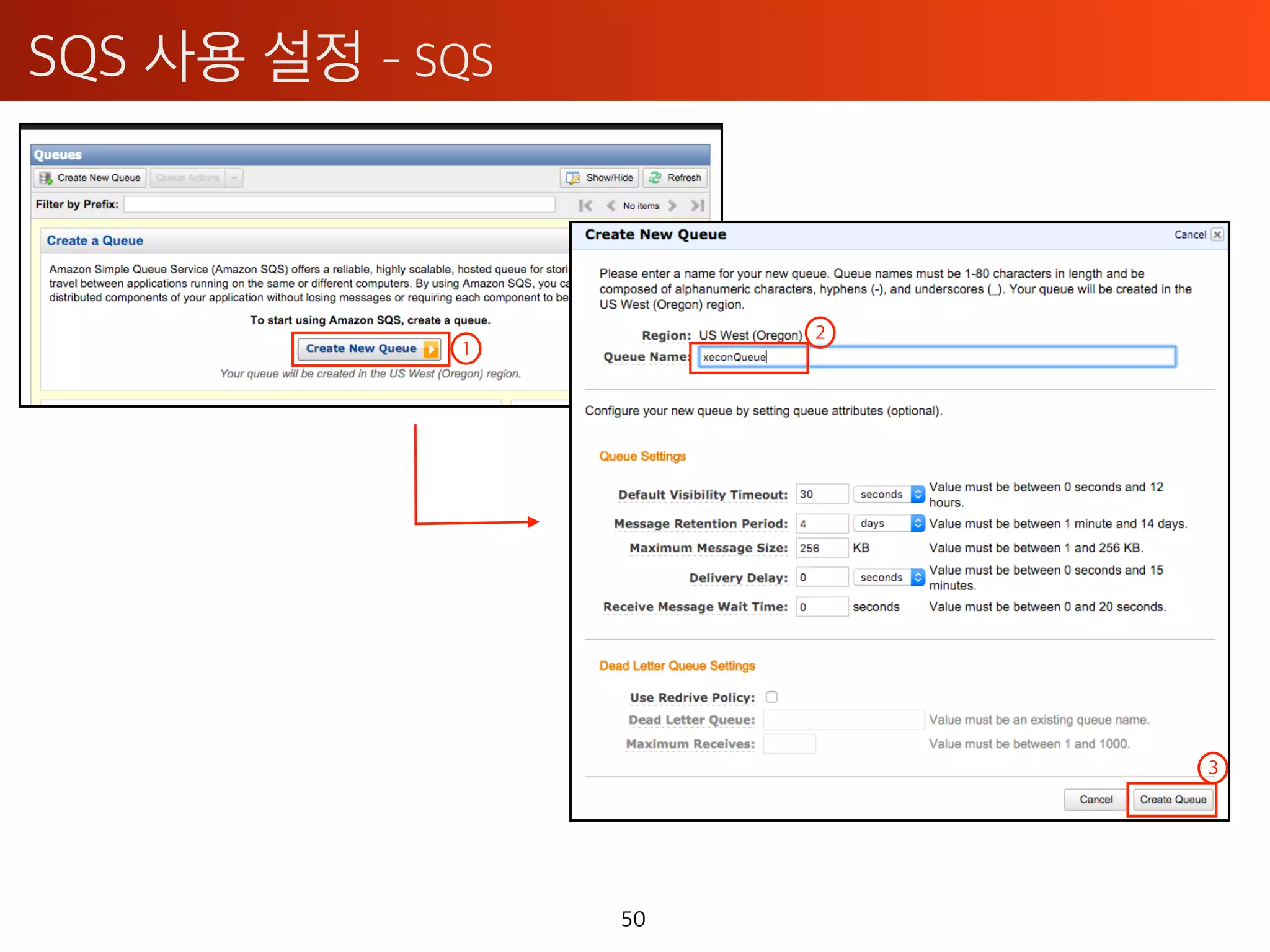The width and height of the screenshot is (1270, 952).
Task: Click the Create a Queue heading
Action: coord(95,241)
